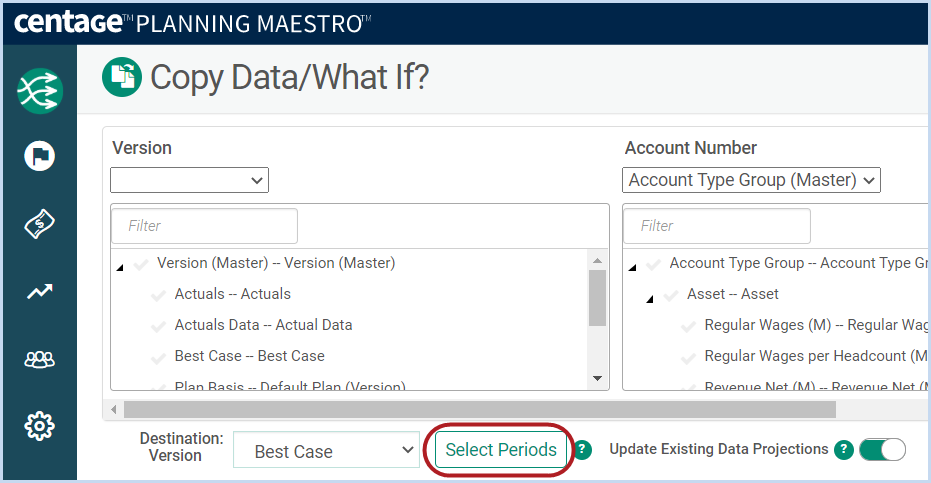Open the Destination Version Best Case dropdown
The height and width of the screenshot is (483, 931).
(x=326, y=450)
